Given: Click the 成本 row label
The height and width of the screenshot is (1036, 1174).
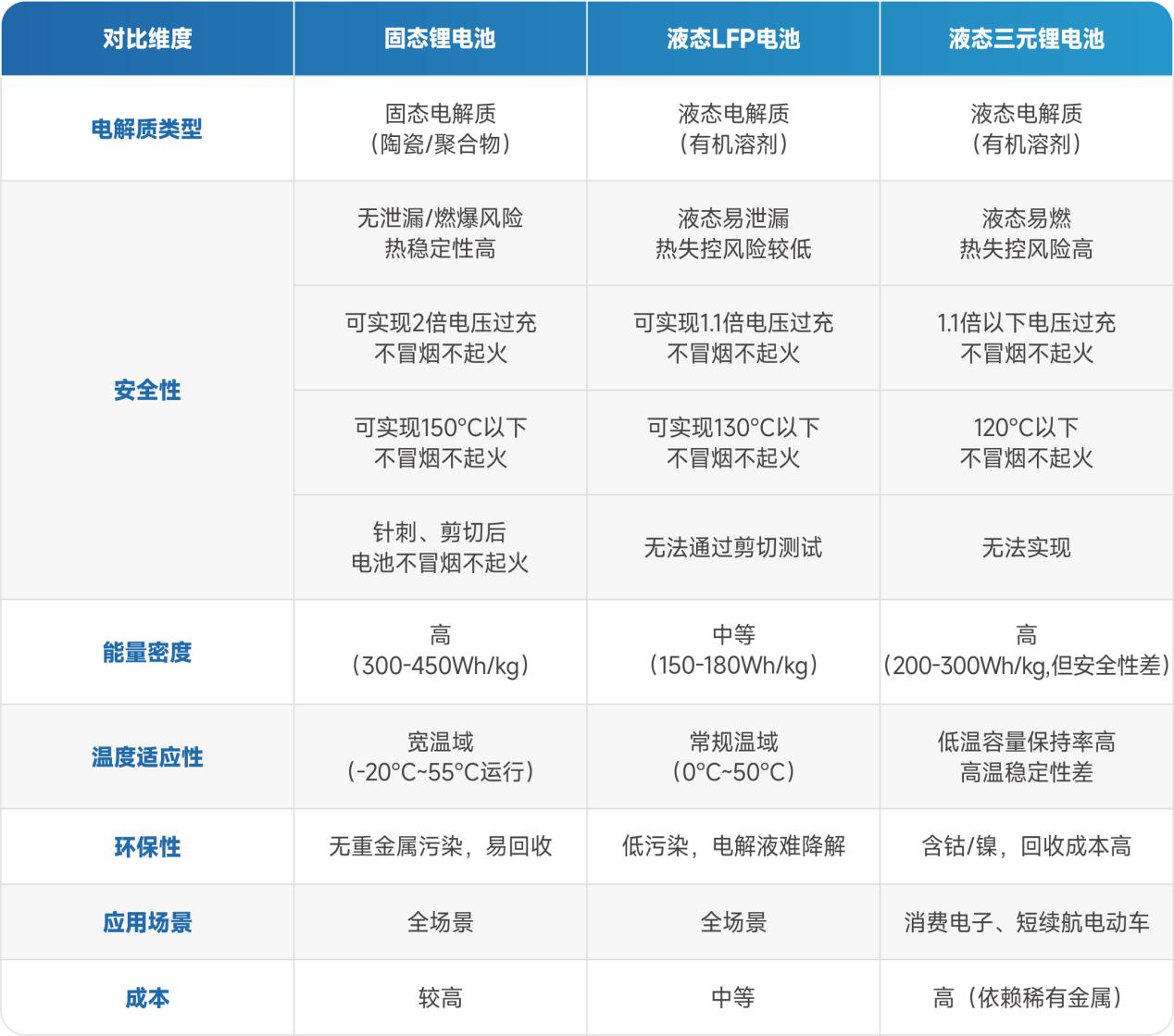Looking at the screenshot, I should pyautogui.click(x=147, y=998).
